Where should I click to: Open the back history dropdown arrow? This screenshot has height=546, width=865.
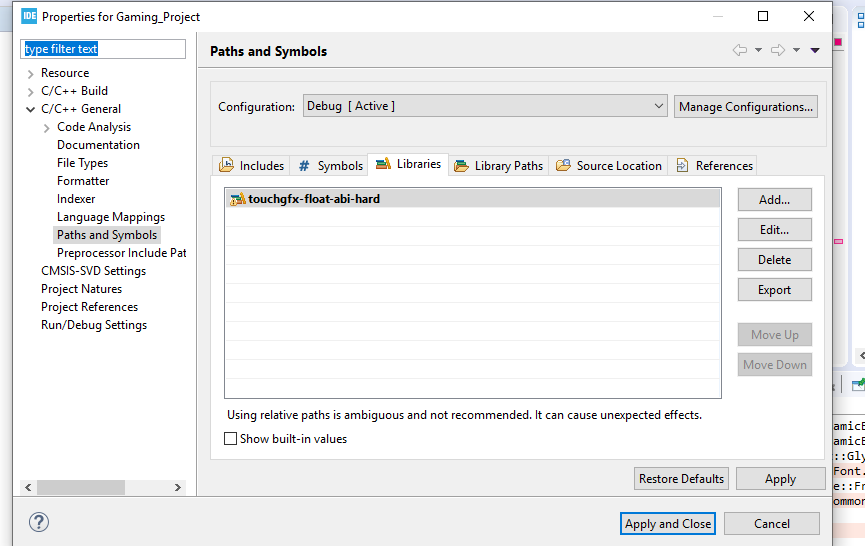coord(759,50)
